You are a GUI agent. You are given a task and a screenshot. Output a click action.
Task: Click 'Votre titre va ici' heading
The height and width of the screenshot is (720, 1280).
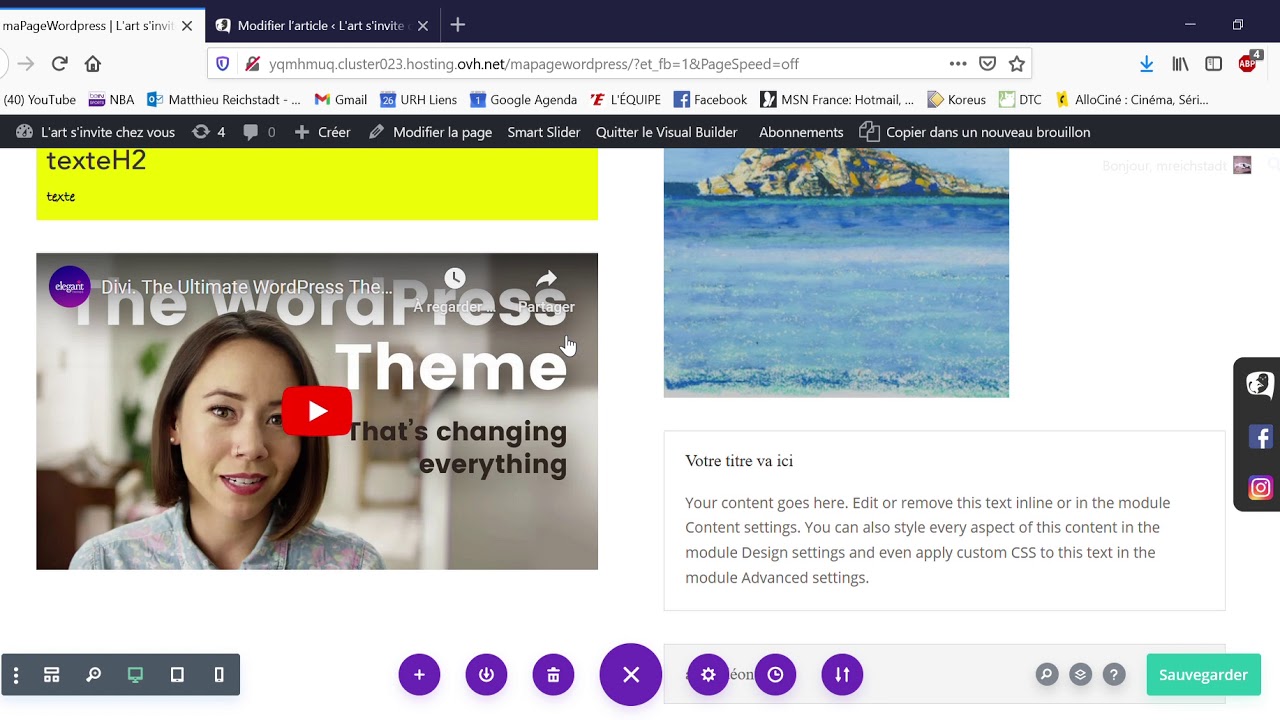(x=739, y=461)
